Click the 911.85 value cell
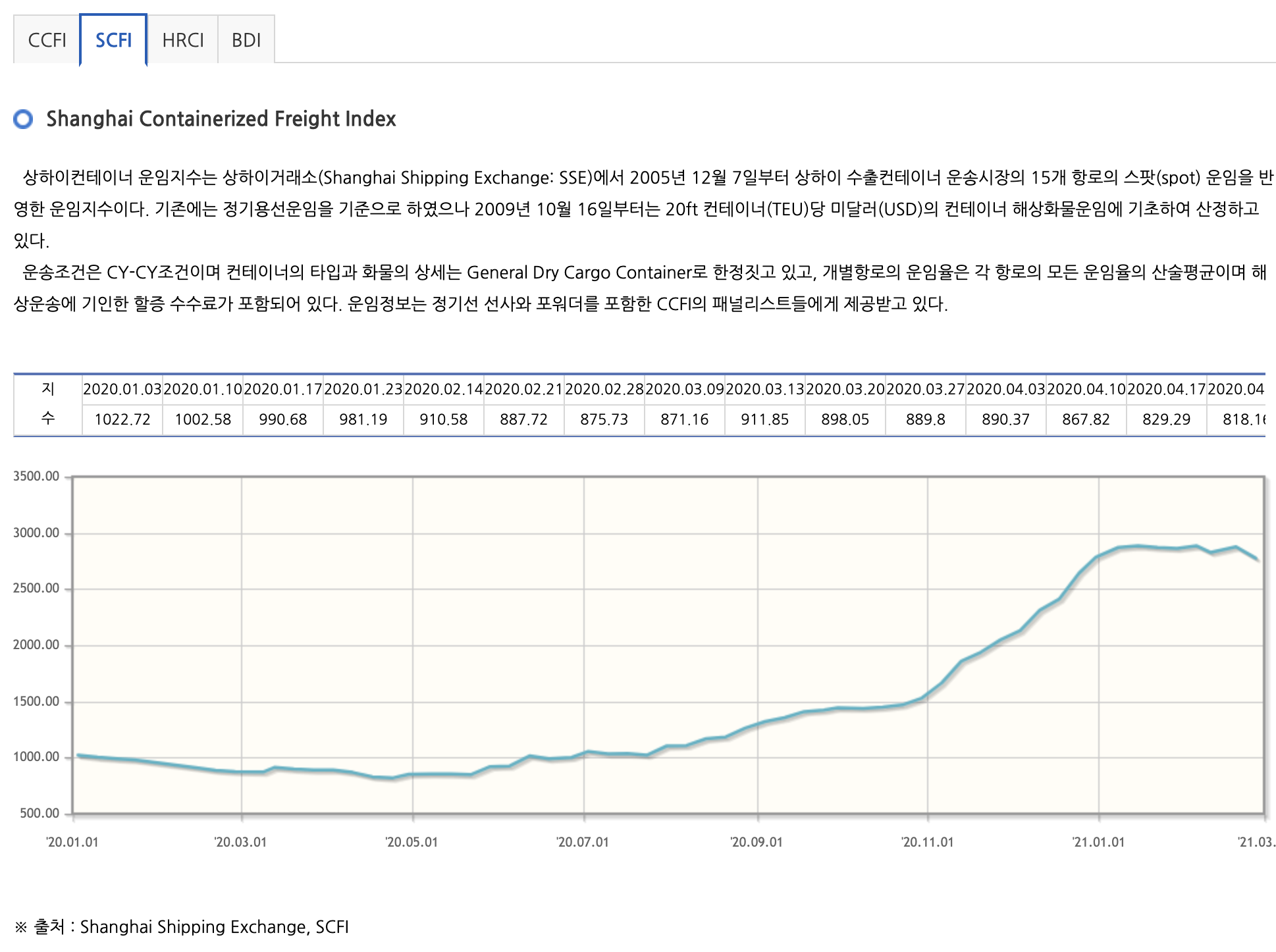This screenshot has width=1276, height=952. [765, 419]
